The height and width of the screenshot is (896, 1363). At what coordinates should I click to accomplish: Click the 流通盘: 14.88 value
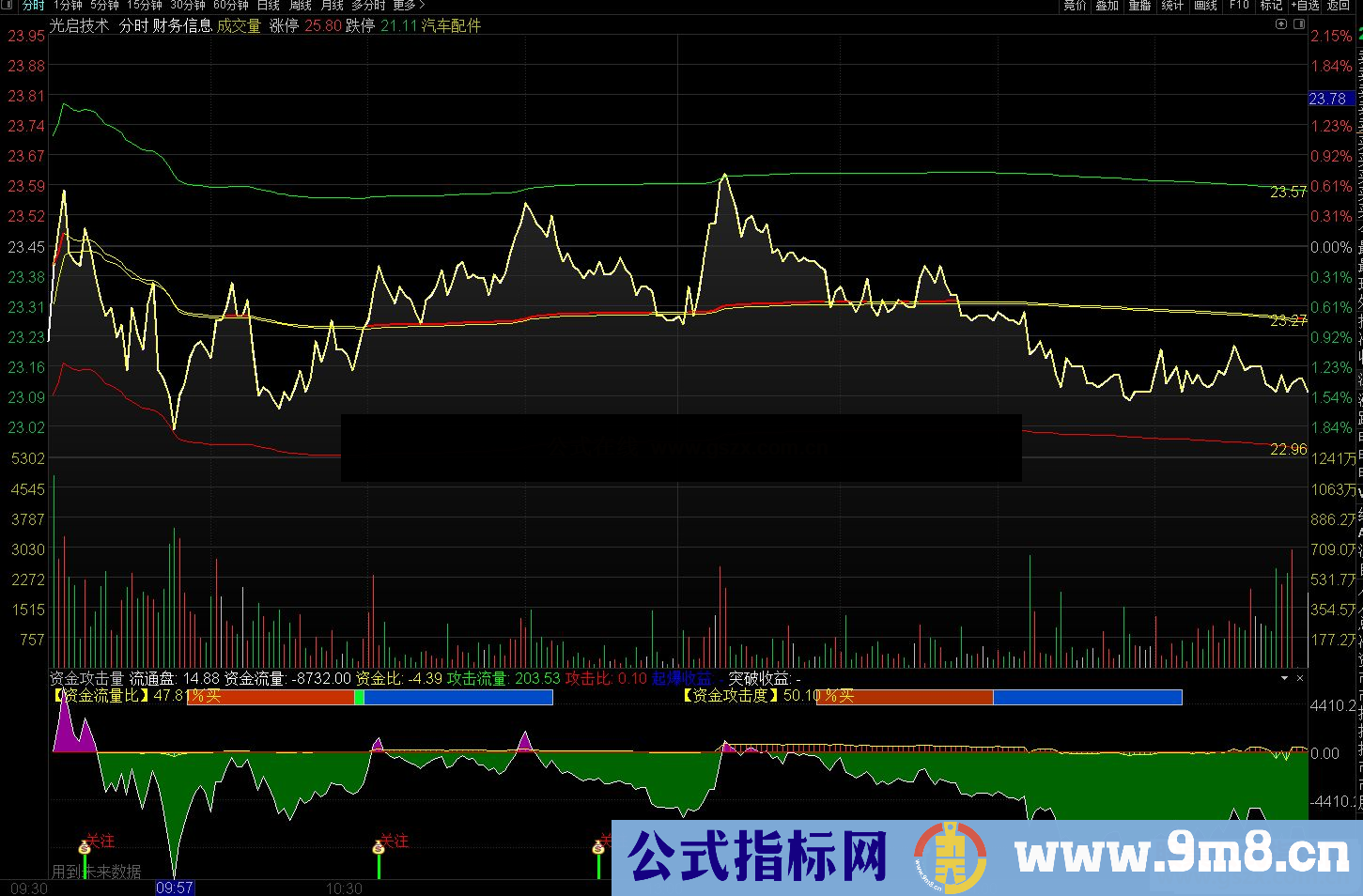(175, 678)
